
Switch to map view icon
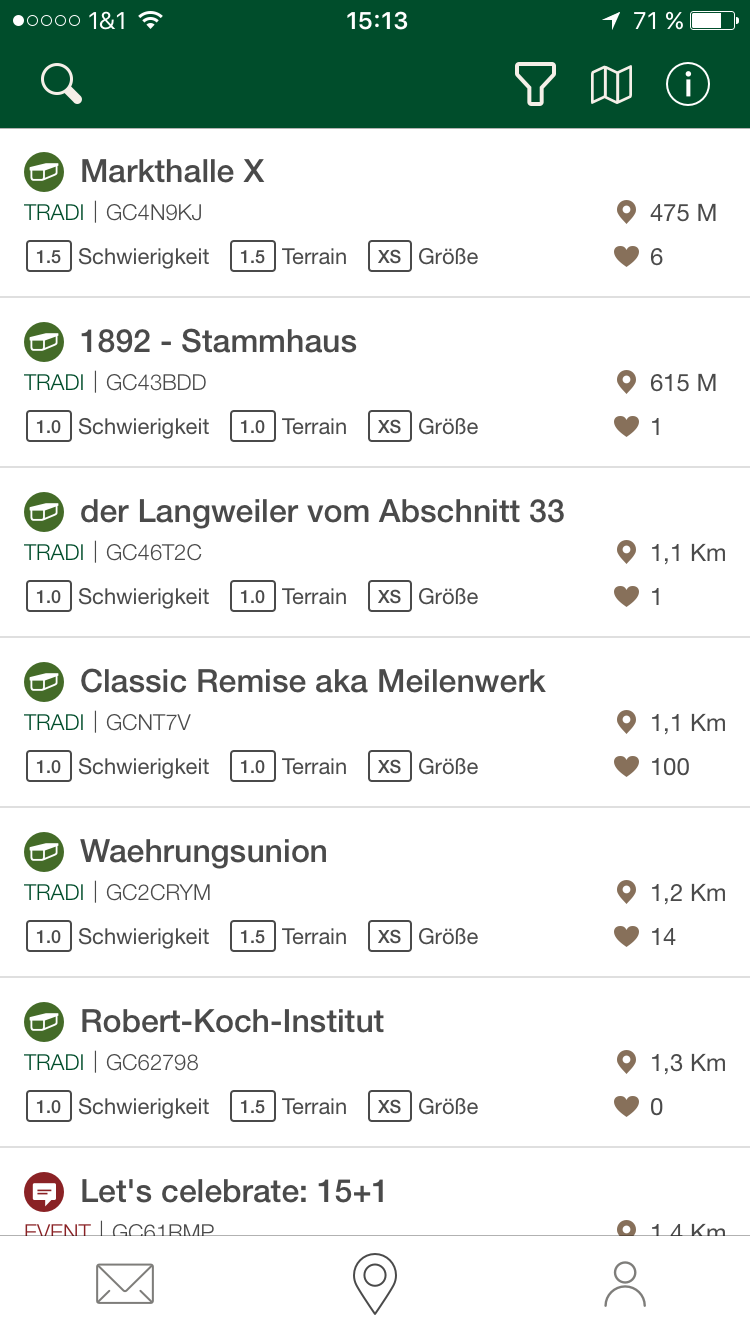(611, 85)
